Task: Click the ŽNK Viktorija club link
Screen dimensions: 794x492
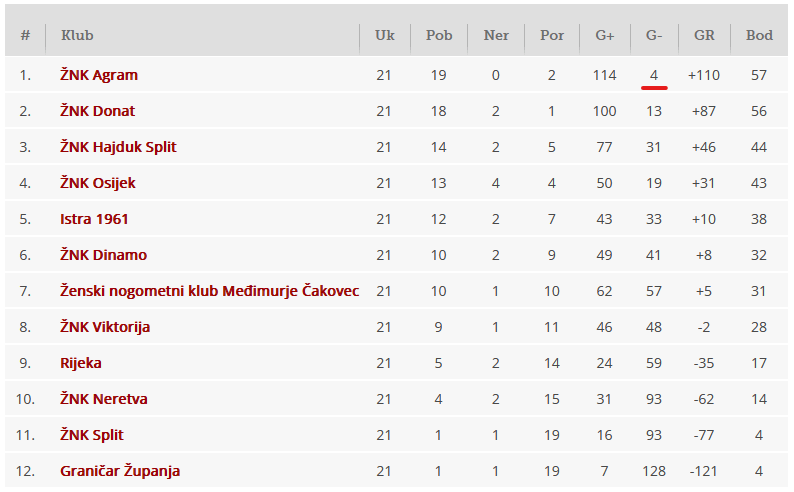Action: (x=105, y=327)
